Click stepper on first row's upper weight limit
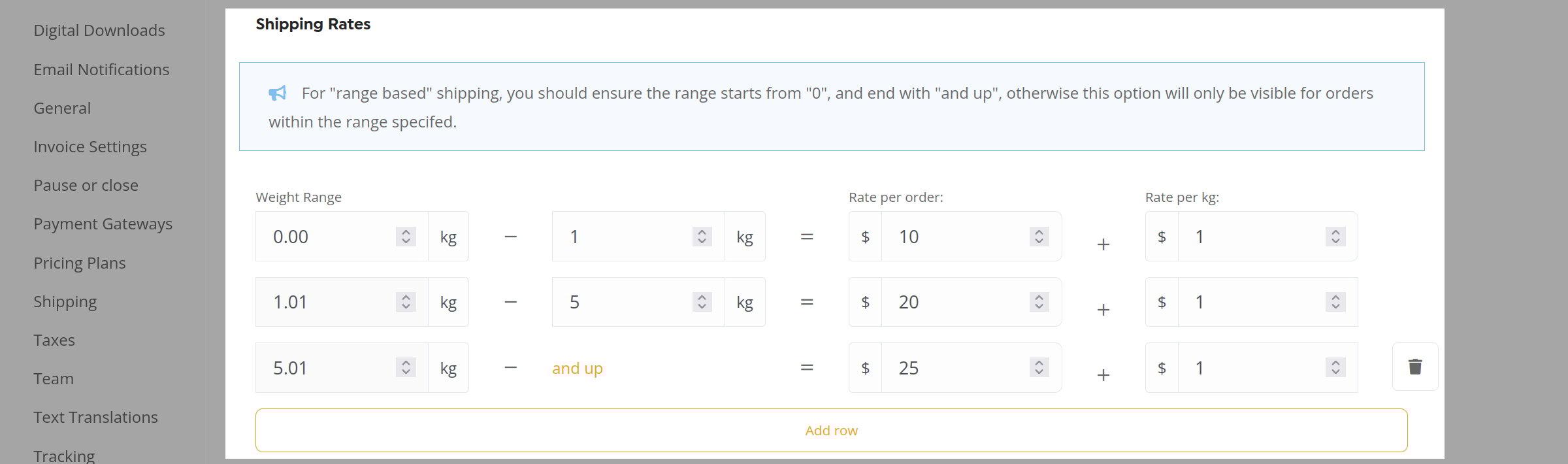Image resolution: width=1568 pixels, height=464 pixels. click(702, 237)
